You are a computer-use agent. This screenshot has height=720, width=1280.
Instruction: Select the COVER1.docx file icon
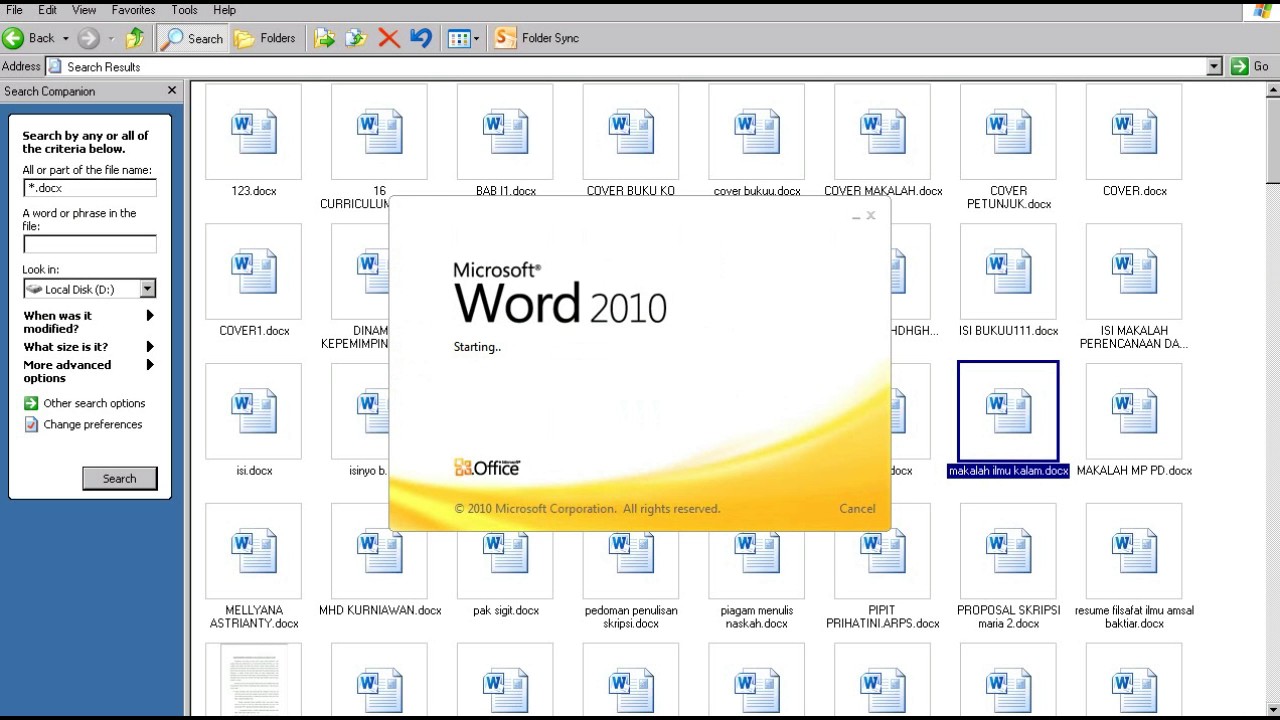pos(253,272)
